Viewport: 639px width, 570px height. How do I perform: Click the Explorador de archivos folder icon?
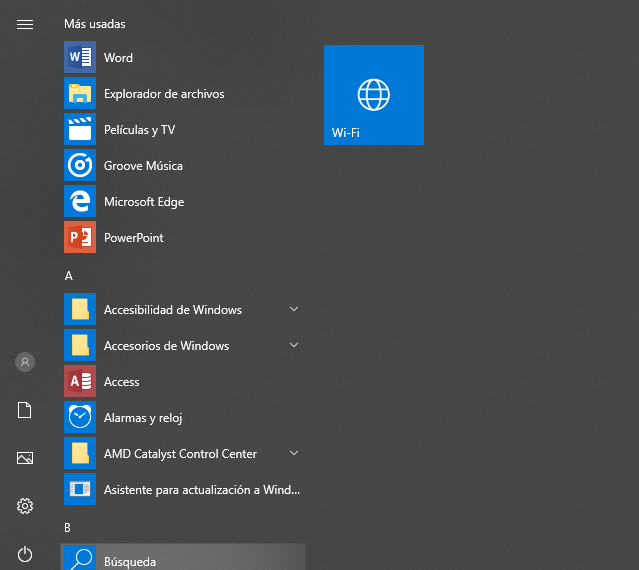(80, 93)
